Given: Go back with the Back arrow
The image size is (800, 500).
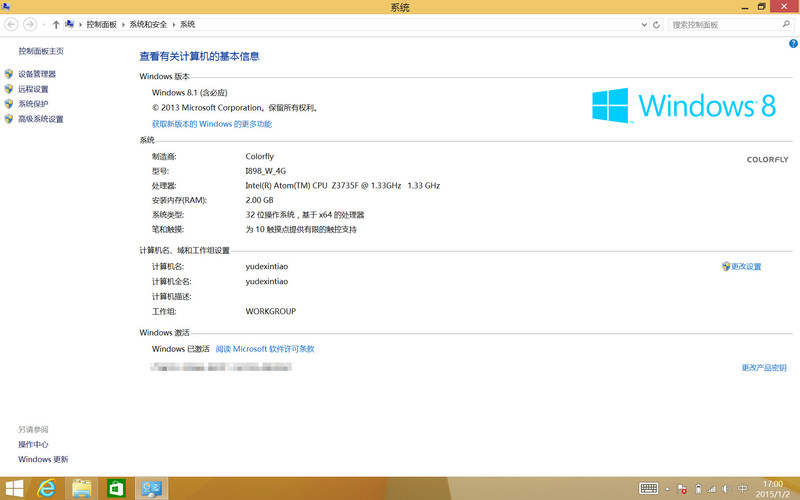Looking at the screenshot, I should pos(11,24).
